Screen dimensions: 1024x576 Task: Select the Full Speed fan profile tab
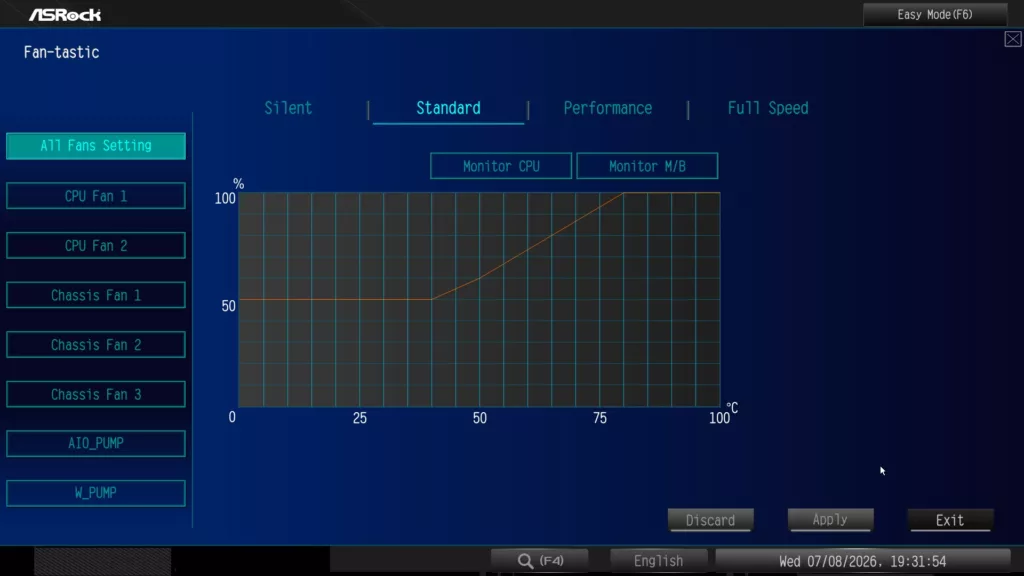[x=768, y=108]
